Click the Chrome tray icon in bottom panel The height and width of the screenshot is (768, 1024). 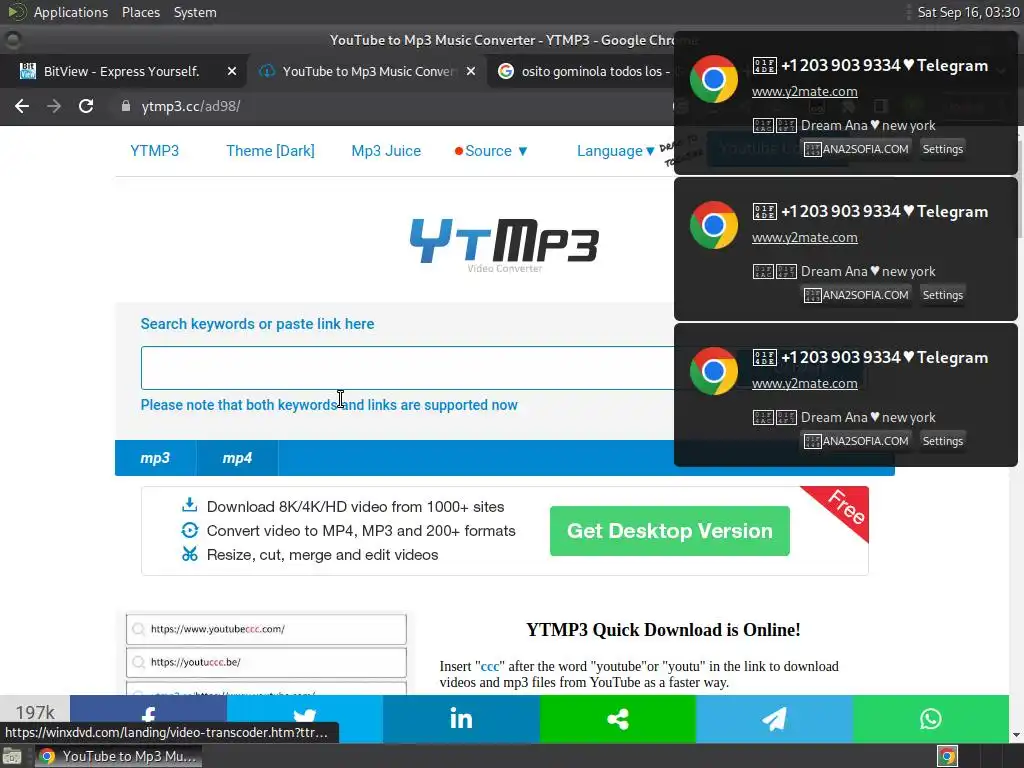(947, 756)
